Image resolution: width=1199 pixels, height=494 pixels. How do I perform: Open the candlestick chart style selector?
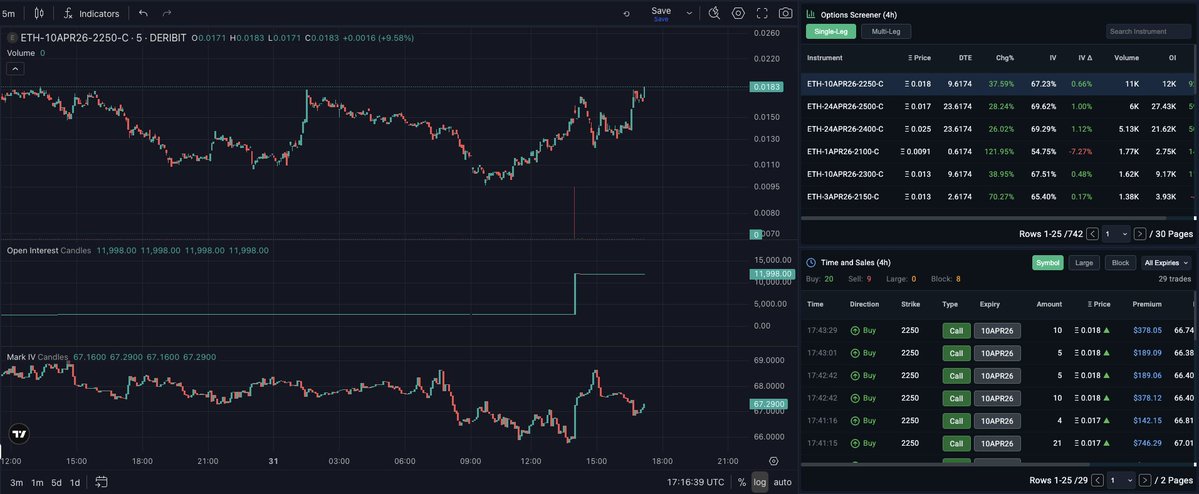39,14
